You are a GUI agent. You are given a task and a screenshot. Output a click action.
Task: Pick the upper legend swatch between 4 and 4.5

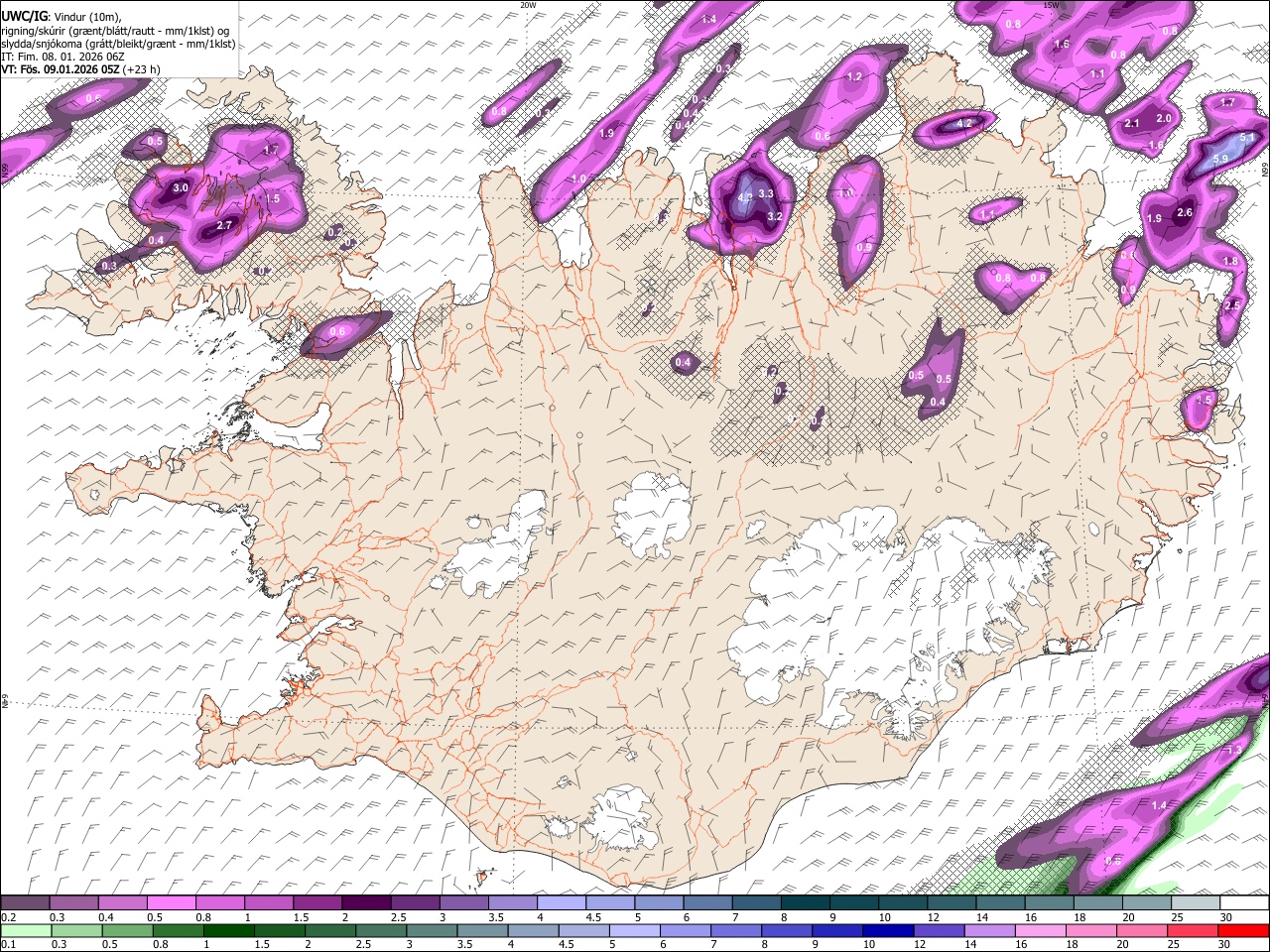click(x=564, y=903)
